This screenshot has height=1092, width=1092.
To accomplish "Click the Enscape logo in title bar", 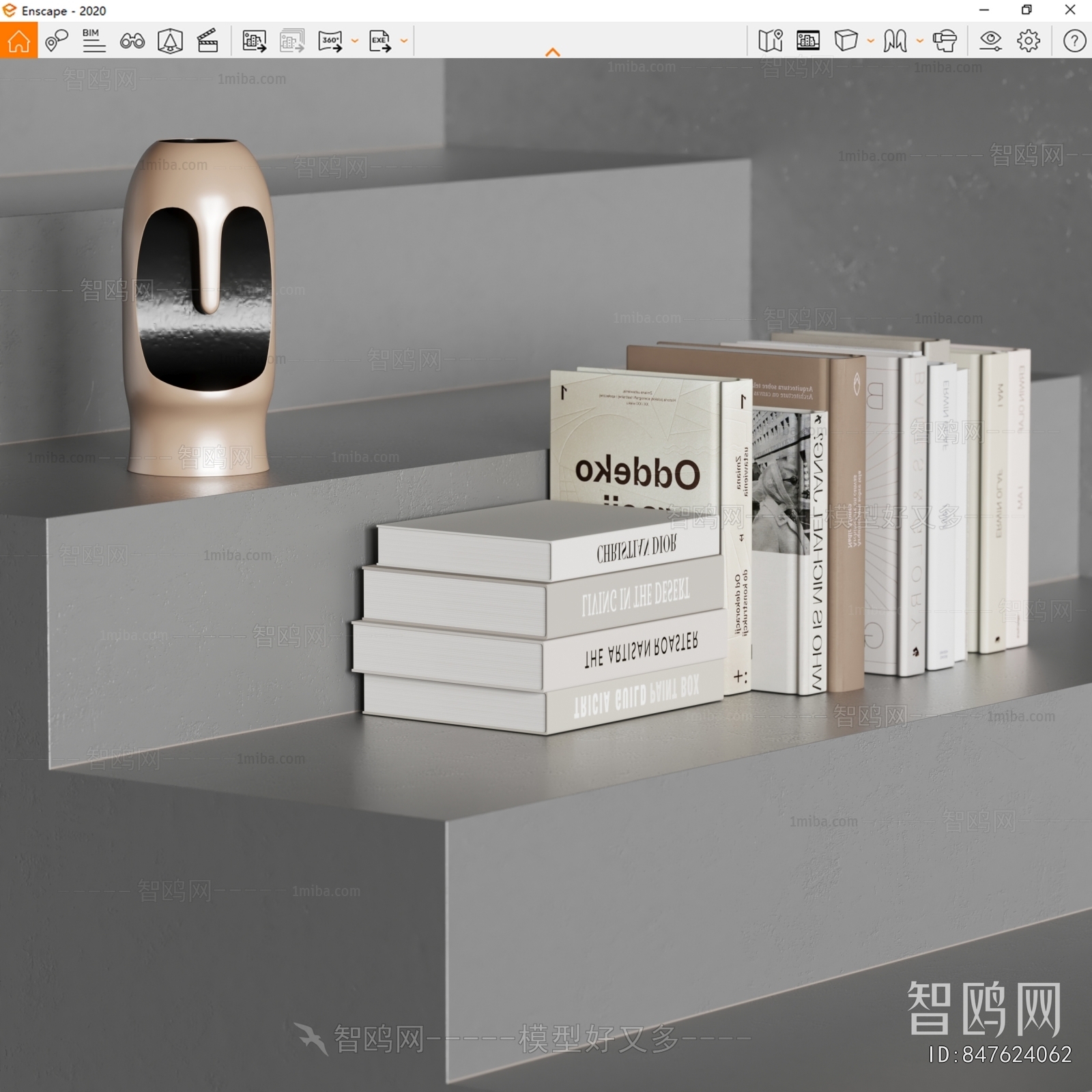I will (10, 10).
